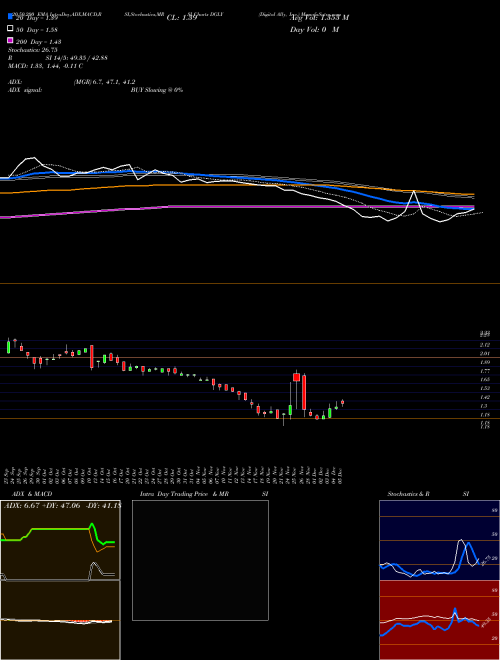Click the tall red candlestick after the spike
Screen dimensions: 500x660
pos(304,392)
